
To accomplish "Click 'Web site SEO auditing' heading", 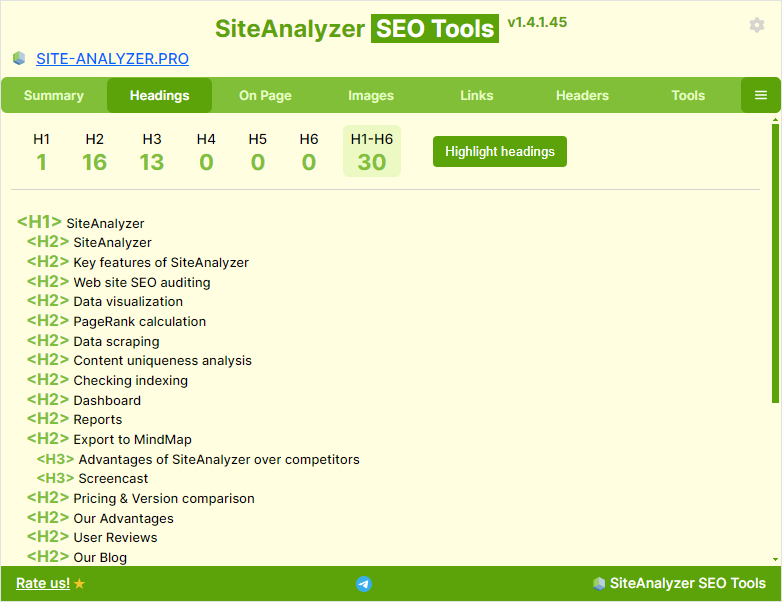I will click(x=119, y=282).
